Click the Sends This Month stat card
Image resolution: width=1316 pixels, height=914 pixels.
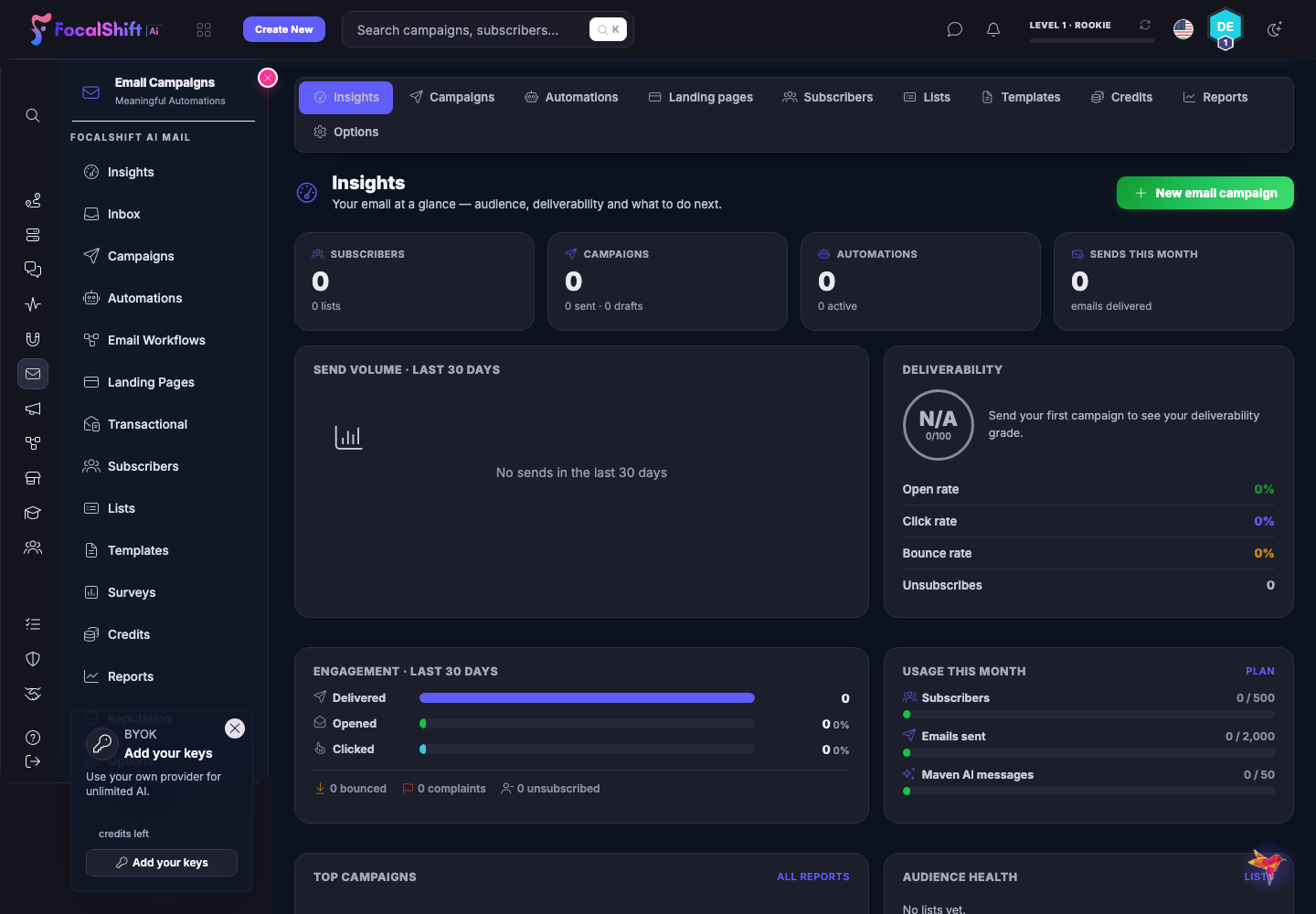click(x=1173, y=282)
